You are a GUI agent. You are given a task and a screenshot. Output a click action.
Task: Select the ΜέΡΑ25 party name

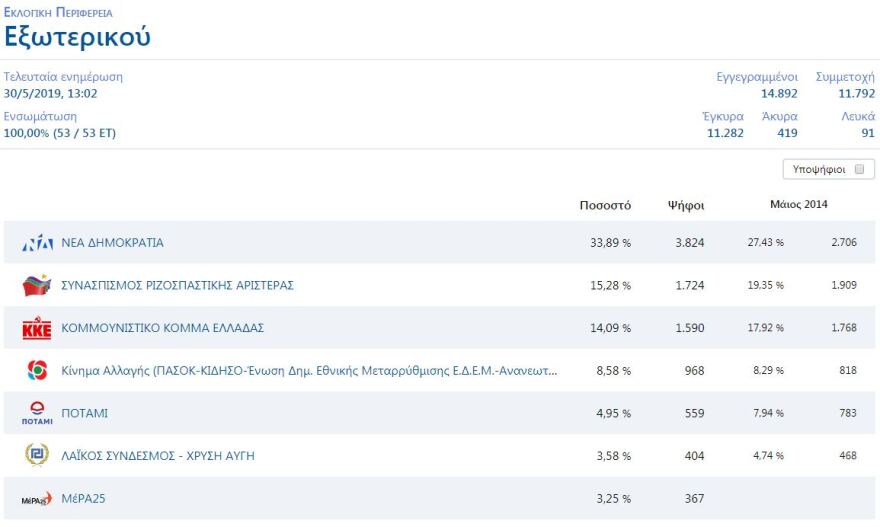(x=83, y=499)
